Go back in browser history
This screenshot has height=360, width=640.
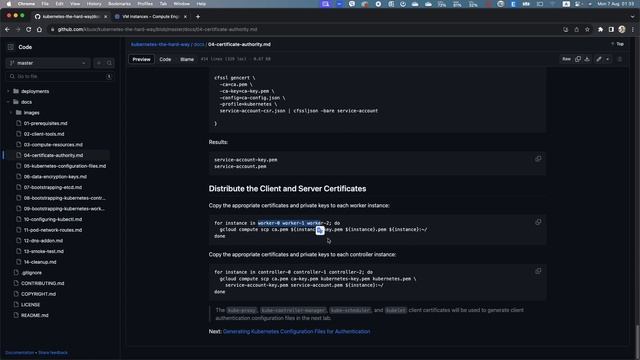pyautogui.click(x=7, y=29)
